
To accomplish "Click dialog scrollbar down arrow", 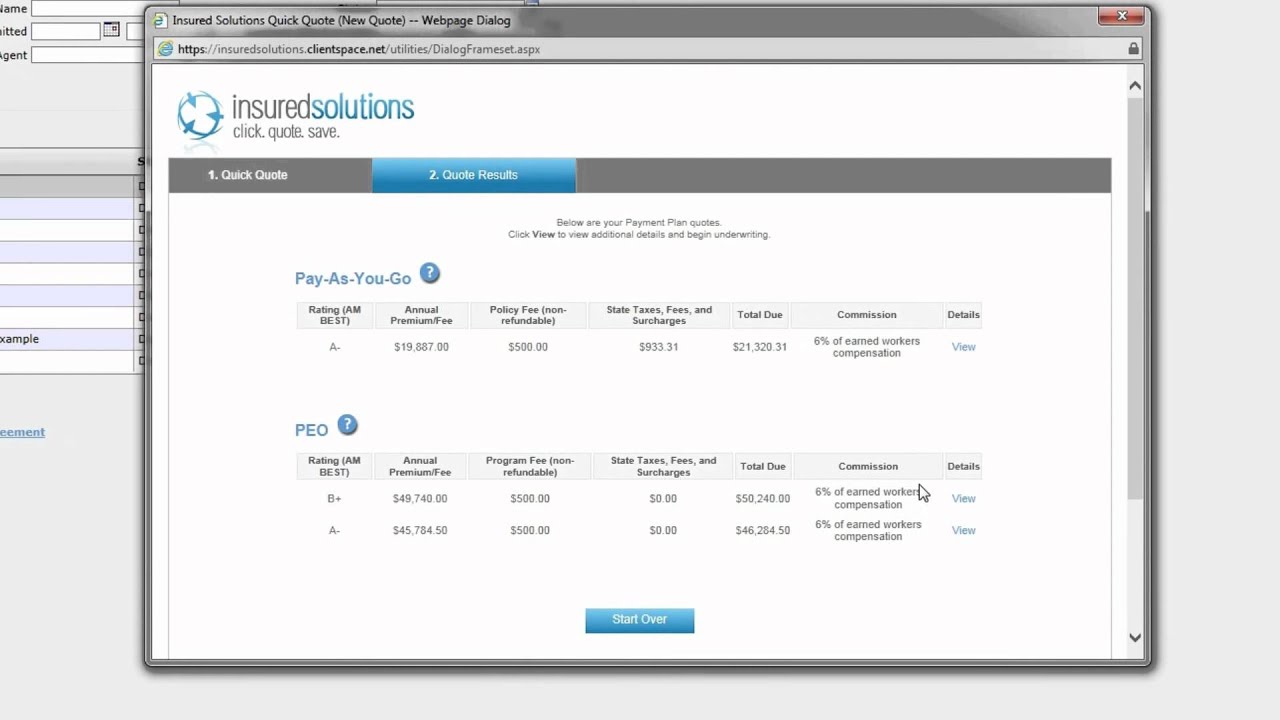I will pyautogui.click(x=1135, y=637).
